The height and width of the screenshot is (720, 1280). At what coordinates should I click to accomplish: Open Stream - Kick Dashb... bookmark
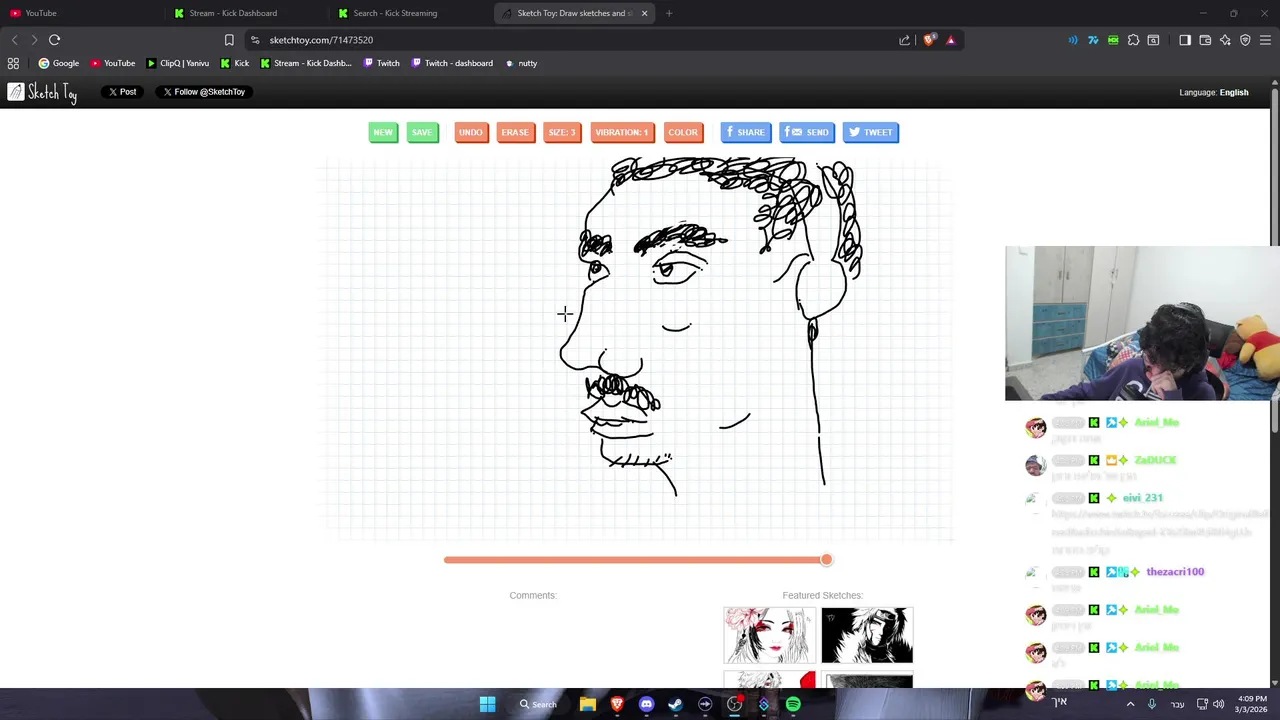click(x=306, y=63)
